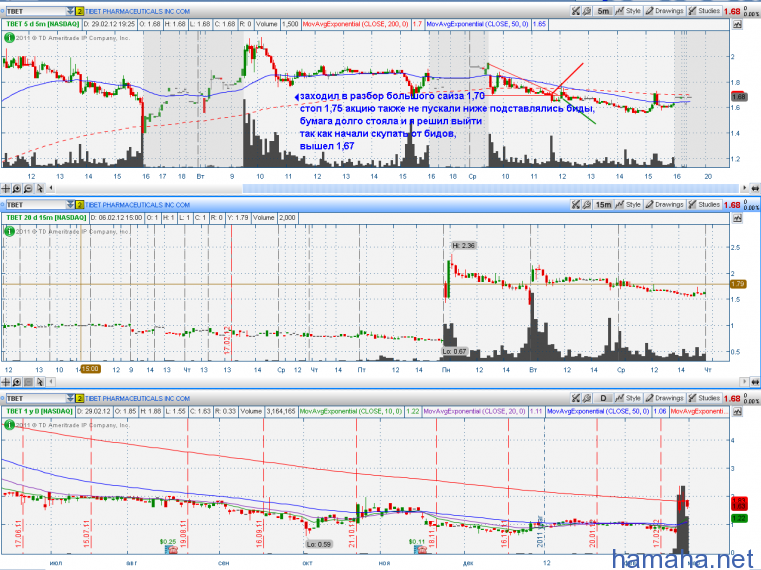Click 1.79 price label on 15m chart axis
The height and width of the screenshot is (570, 761).
(x=738, y=284)
